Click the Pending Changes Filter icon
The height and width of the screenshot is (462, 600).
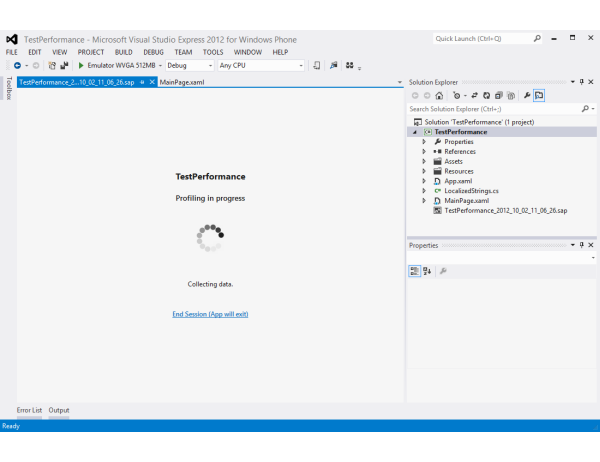[x=456, y=96]
